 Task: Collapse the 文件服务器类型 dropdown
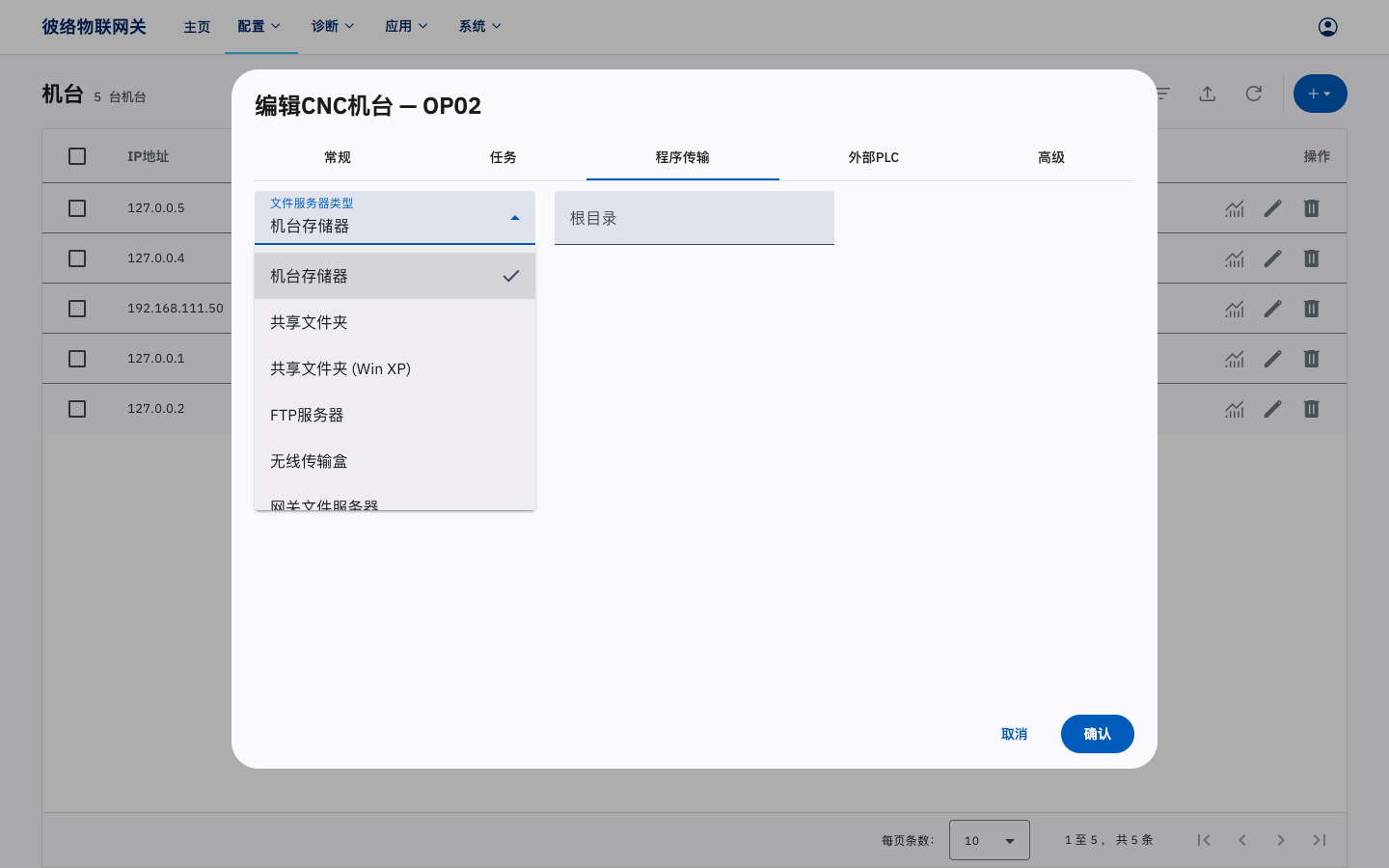tap(395, 218)
